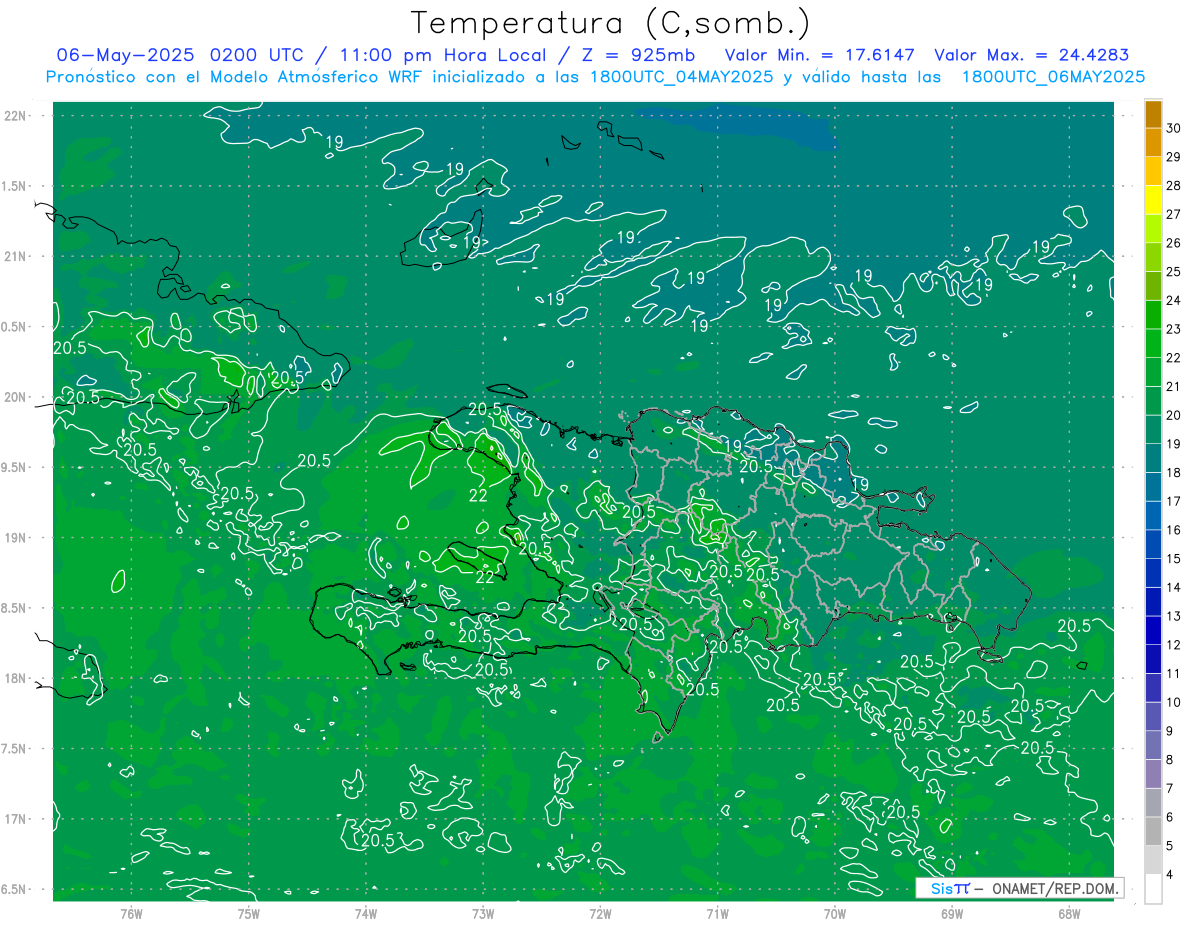Click the "15" value on the color legend
Screen dimensions: 1200x927
tap(1174, 558)
